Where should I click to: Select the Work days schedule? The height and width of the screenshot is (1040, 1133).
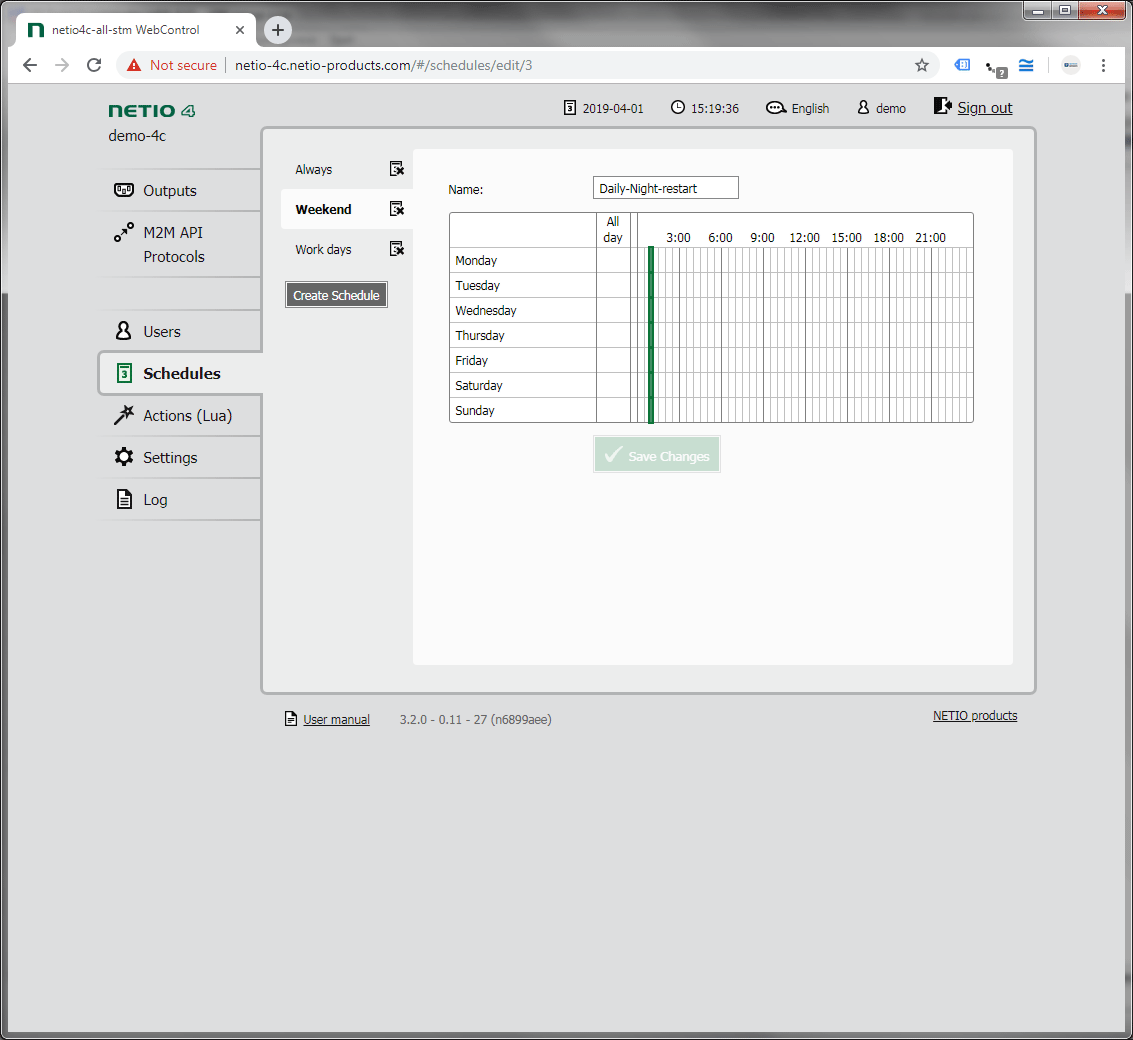point(324,249)
